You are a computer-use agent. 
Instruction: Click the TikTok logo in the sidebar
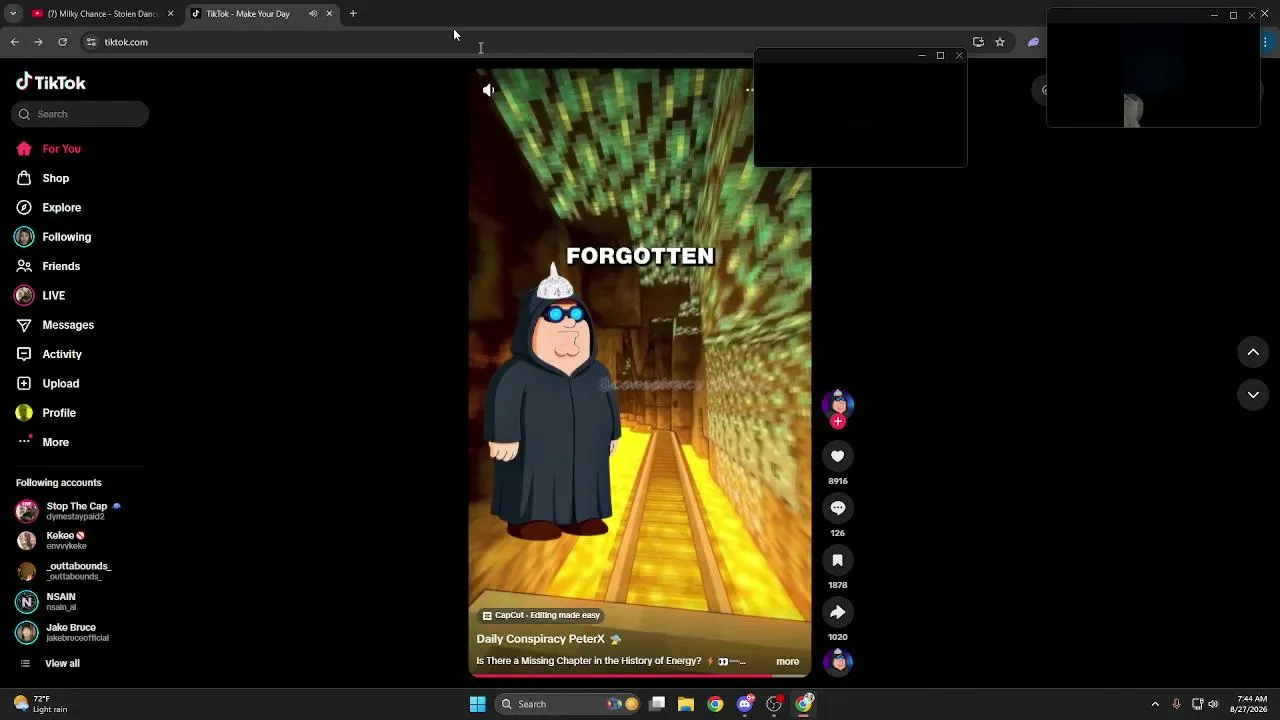[51, 83]
